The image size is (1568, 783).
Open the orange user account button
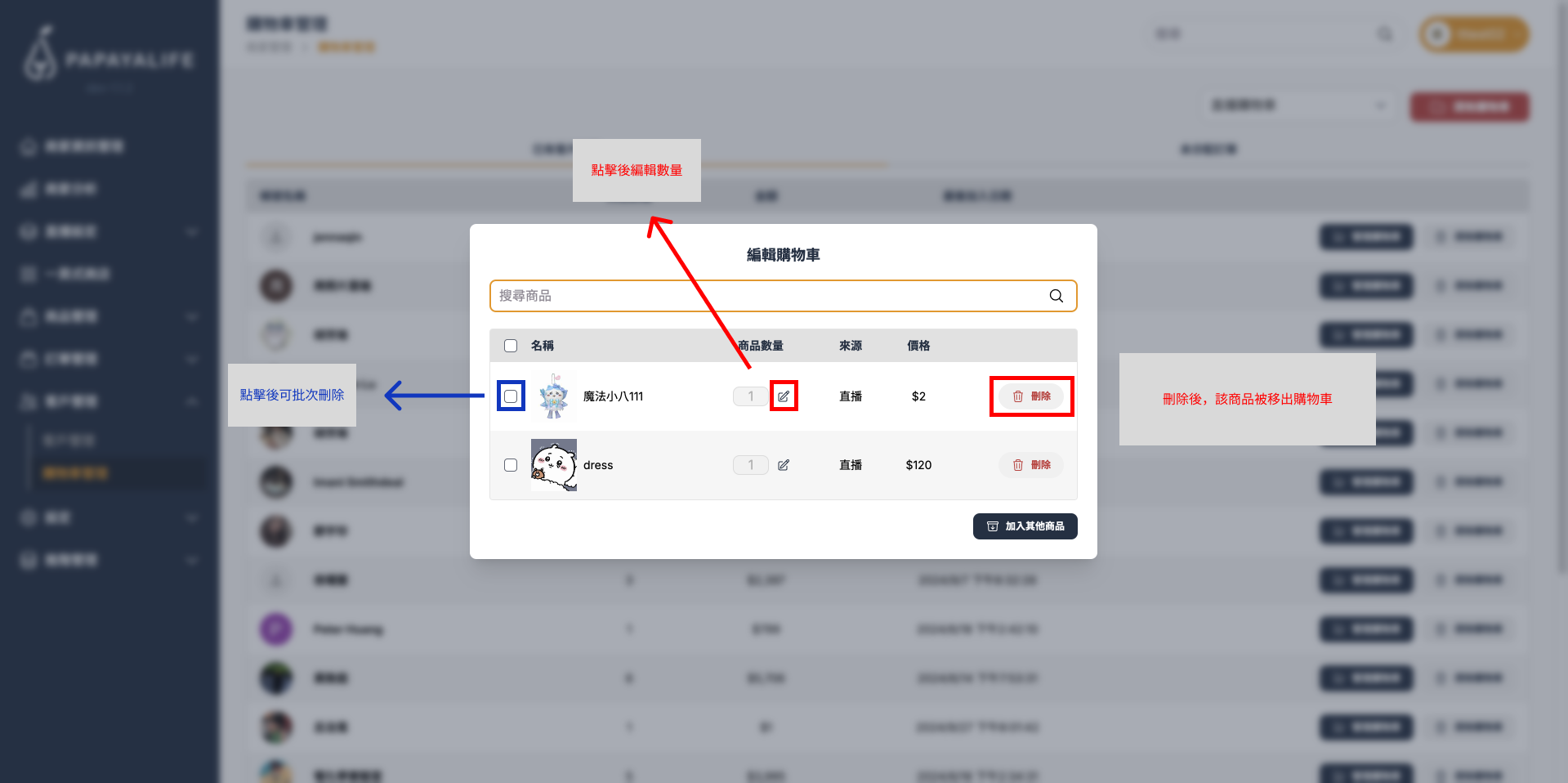pos(1473,34)
